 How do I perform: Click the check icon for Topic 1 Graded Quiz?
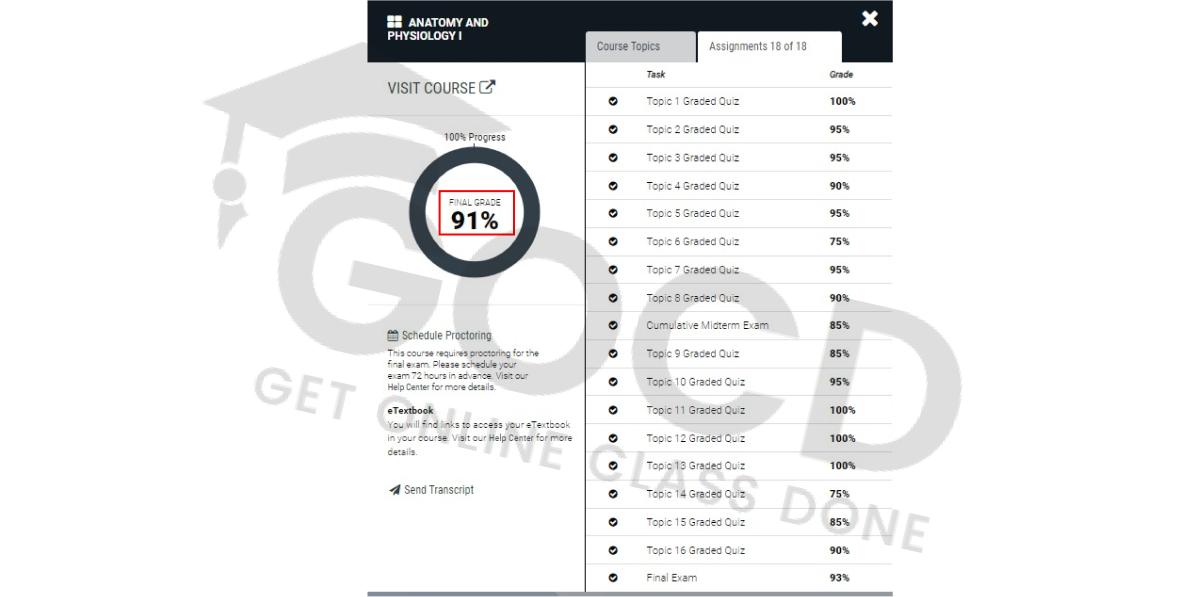point(613,101)
